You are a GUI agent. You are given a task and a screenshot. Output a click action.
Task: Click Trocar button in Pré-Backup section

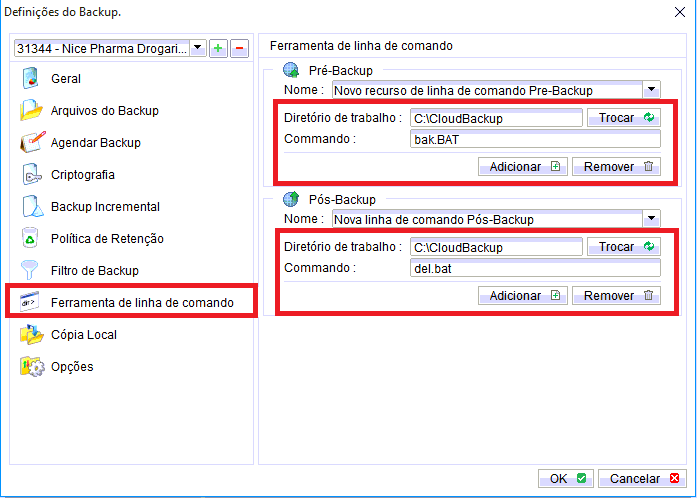click(x=624, y=118)
